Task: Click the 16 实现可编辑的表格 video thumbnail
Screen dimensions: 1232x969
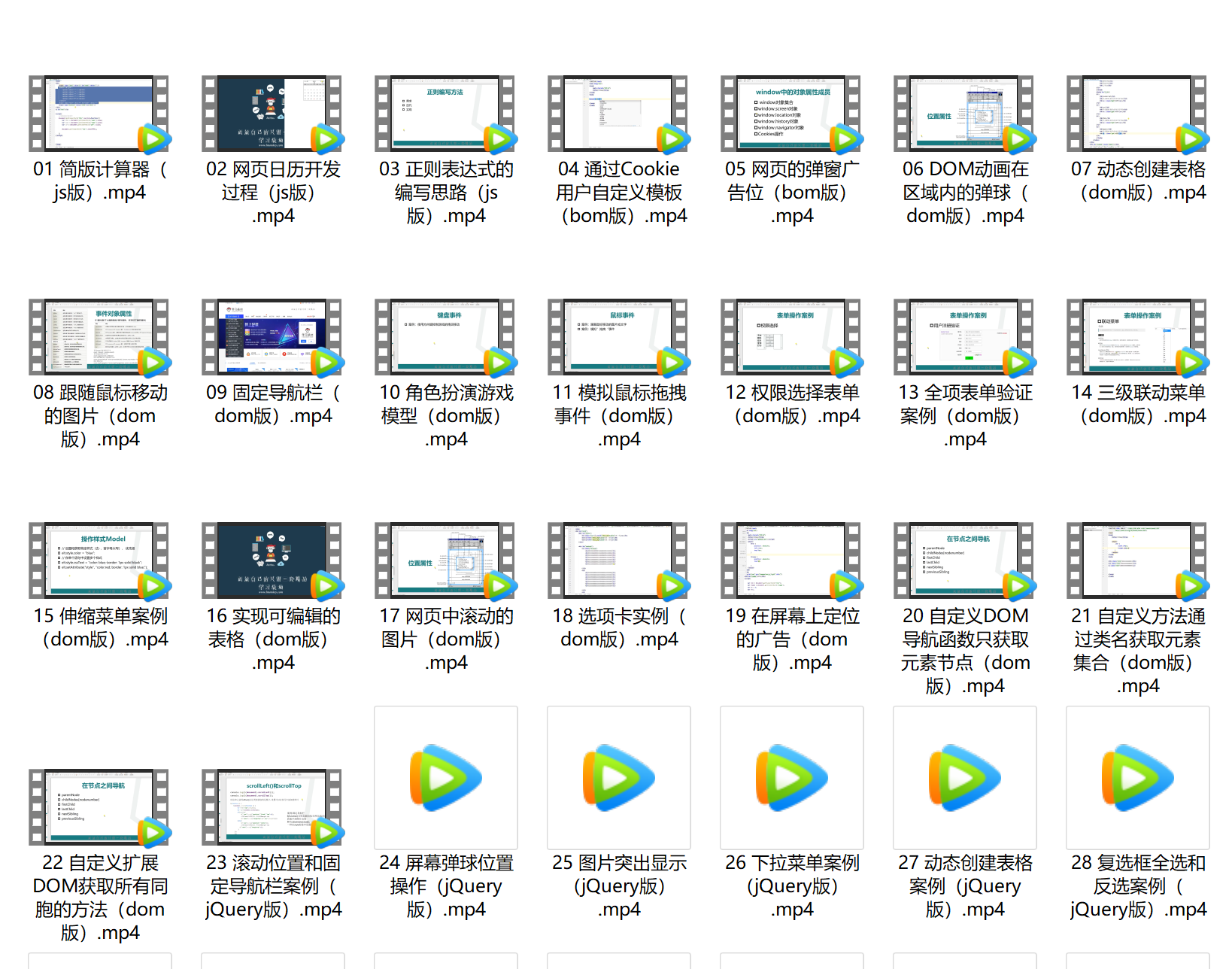Action: 272,560
